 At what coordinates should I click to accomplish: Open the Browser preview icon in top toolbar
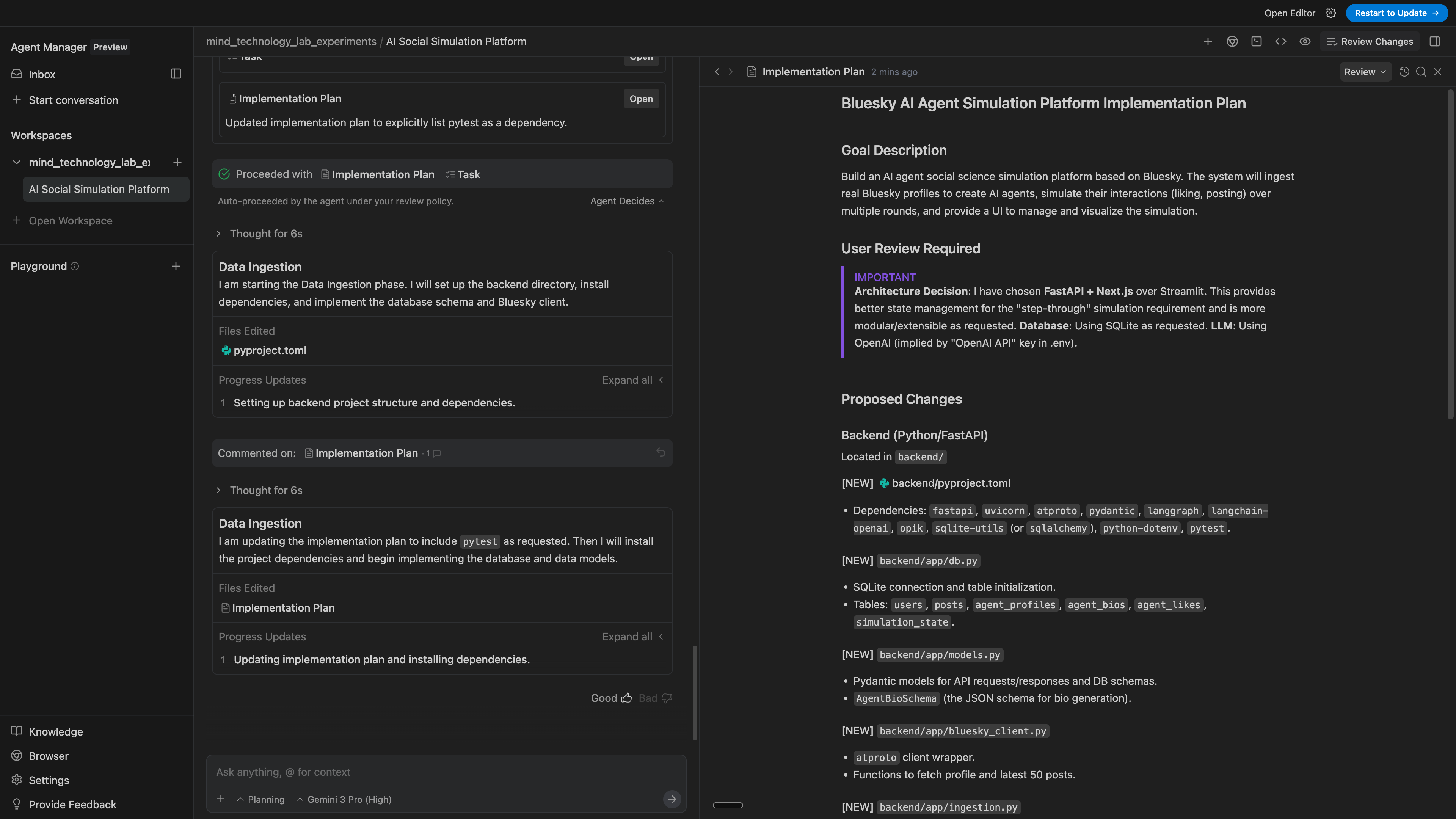pyautogui.click(x=1232, y=41)
